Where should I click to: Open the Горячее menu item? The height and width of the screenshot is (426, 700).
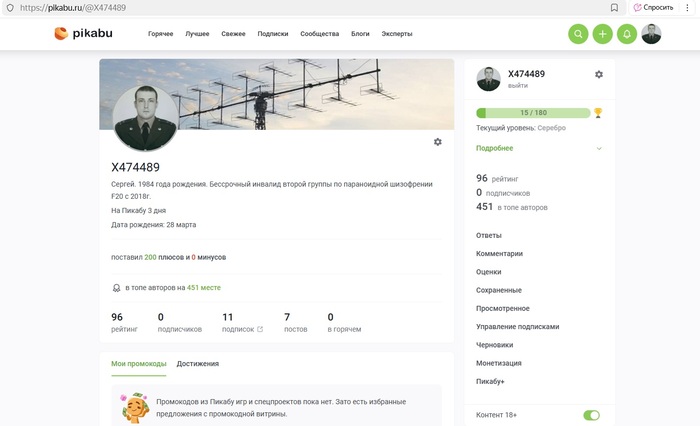(x=160, y=34)
